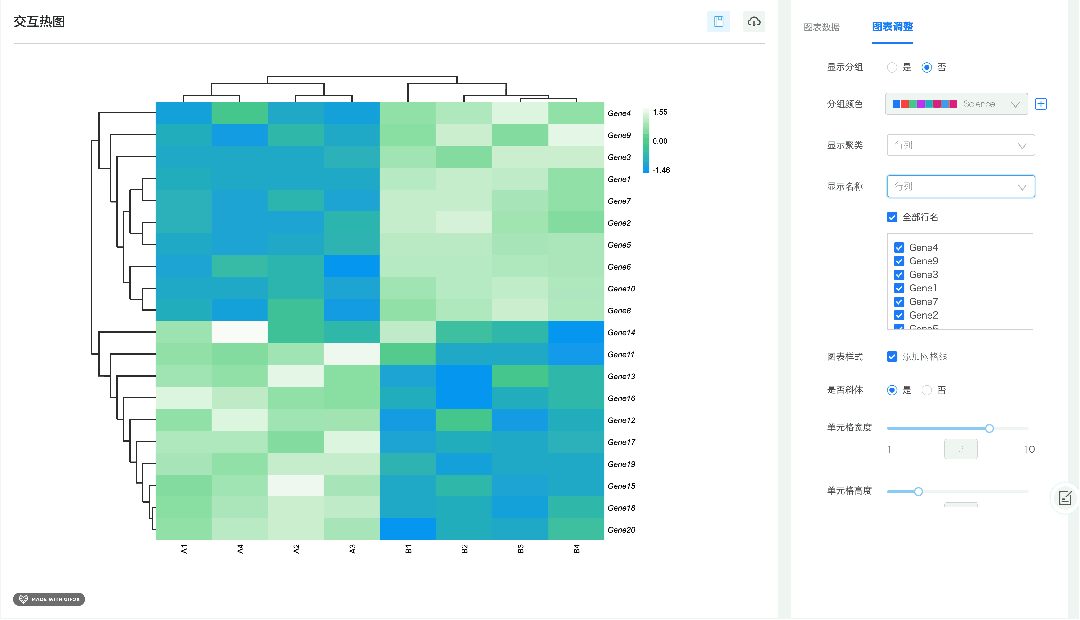
Task: Uncheck the 全部行名 checkbox
Action: [x=892, y=217]
